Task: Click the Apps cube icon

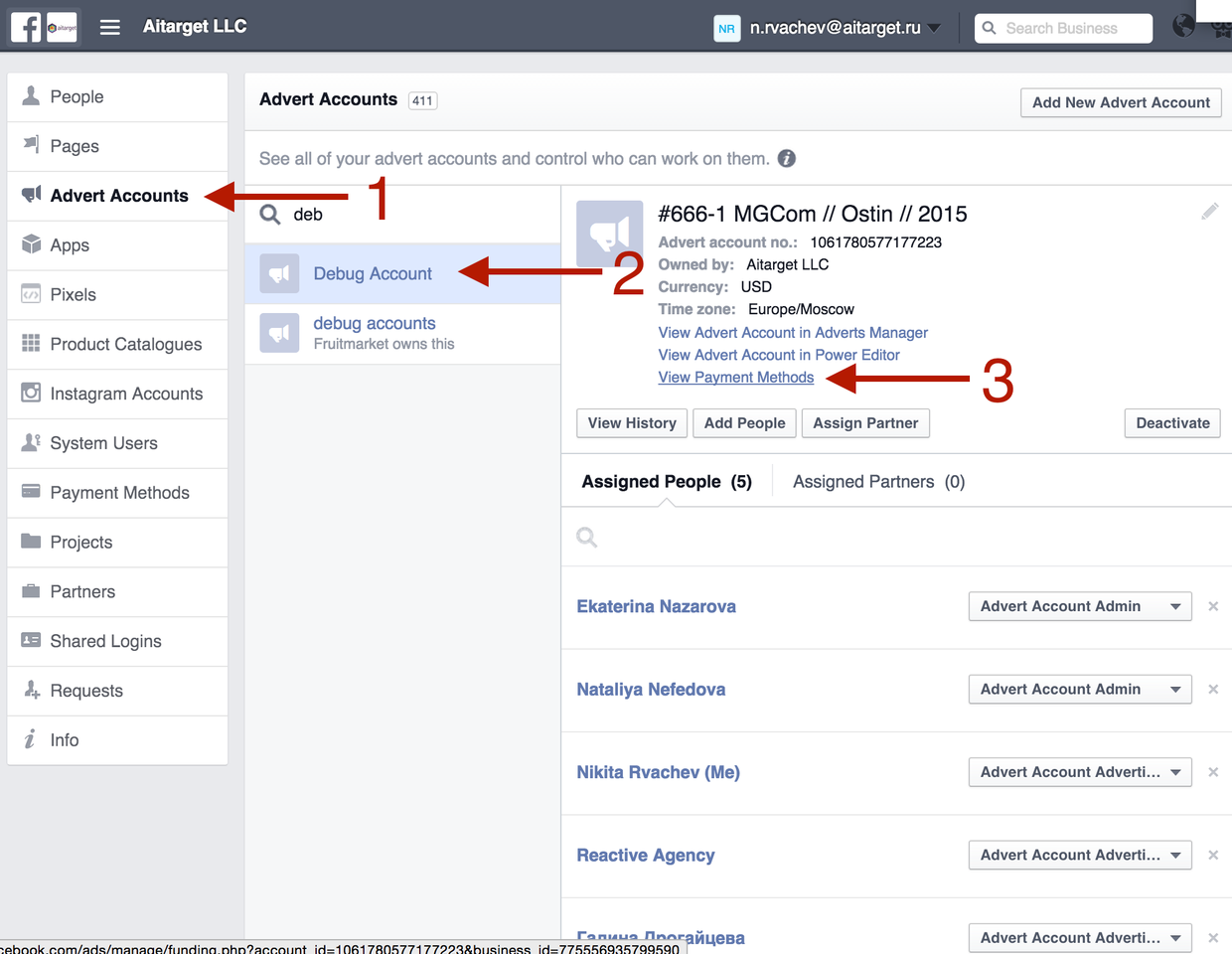Action: click(31, 243)
